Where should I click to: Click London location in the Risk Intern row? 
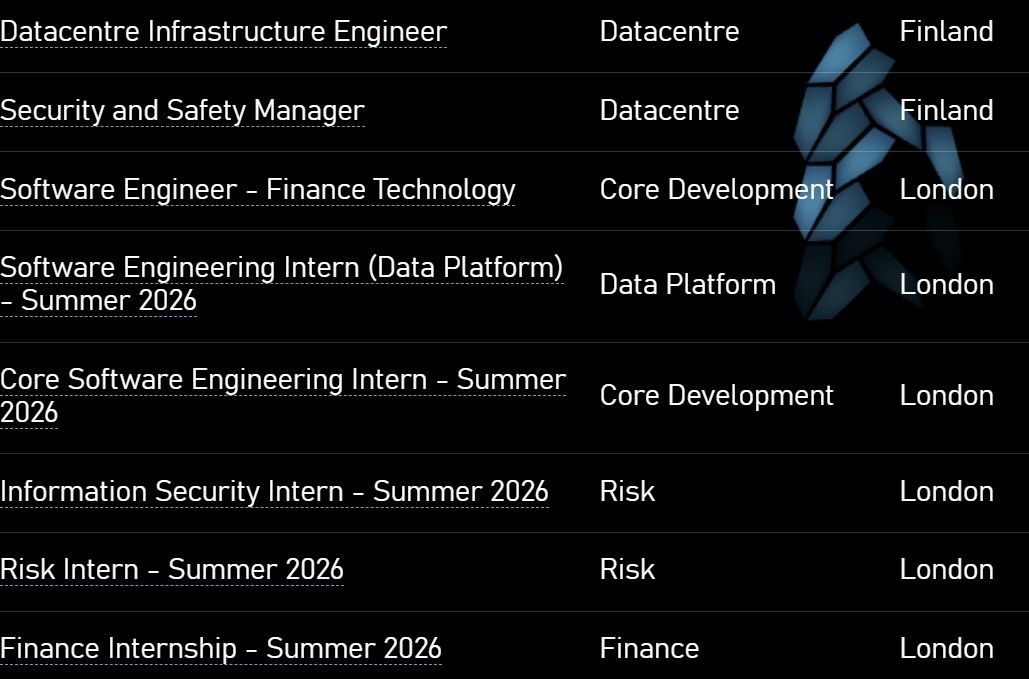[x=946, y=570]
